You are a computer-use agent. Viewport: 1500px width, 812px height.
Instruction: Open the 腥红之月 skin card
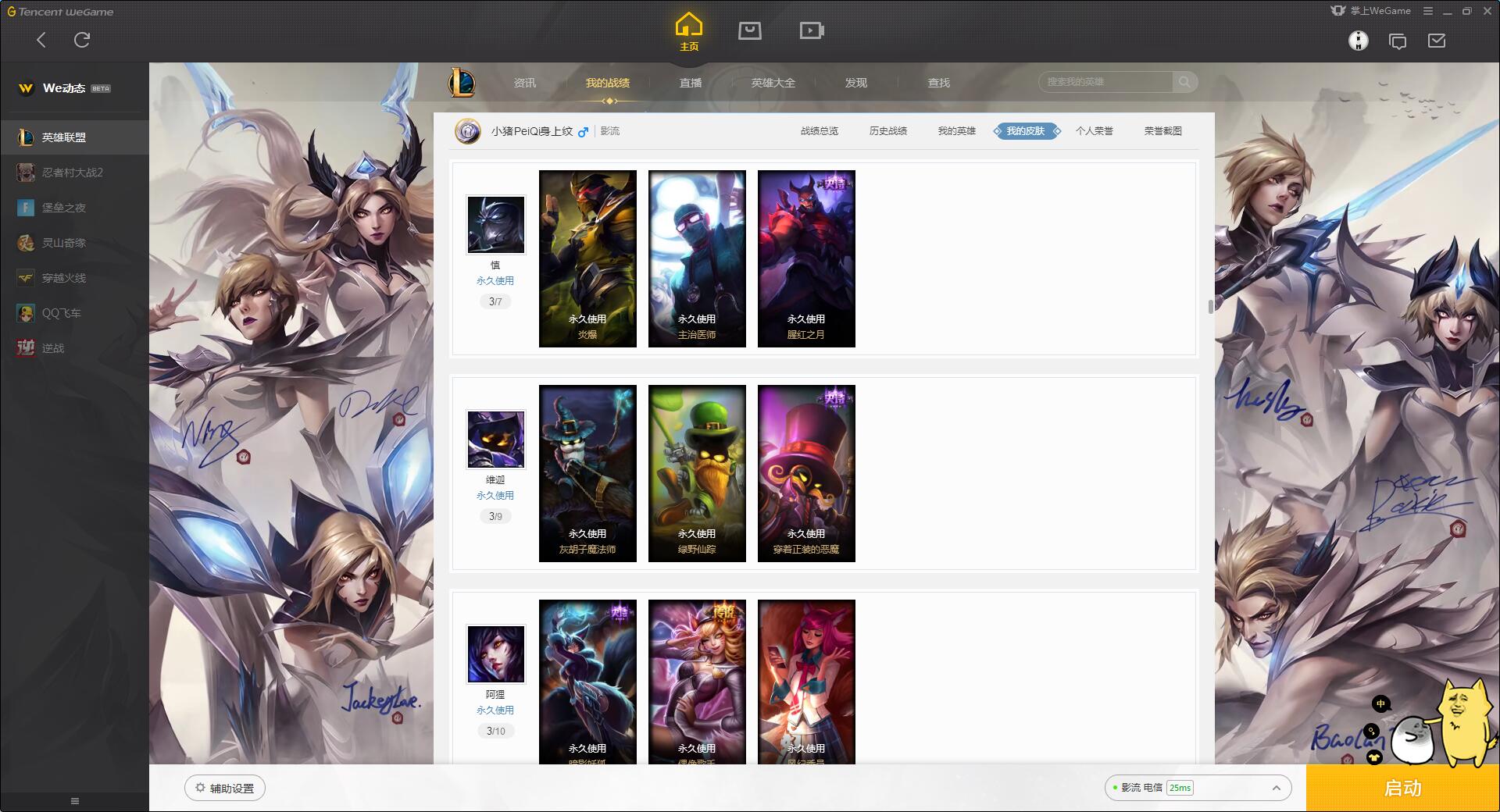pos(806,258)
